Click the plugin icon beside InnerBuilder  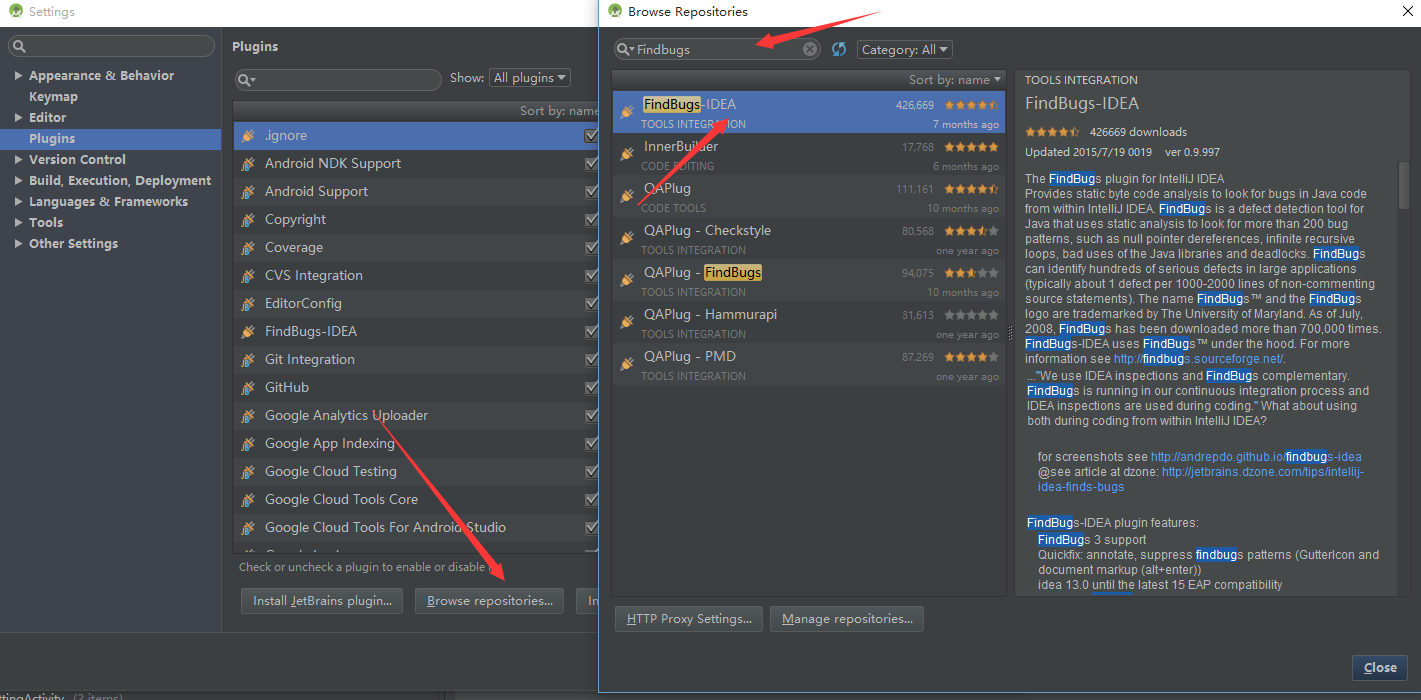click(627, 154)
